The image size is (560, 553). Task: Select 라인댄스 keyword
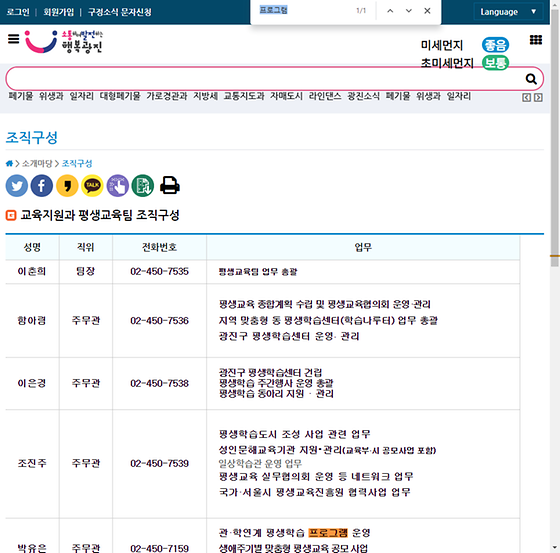pyautogui.click(x=325, y=96)
